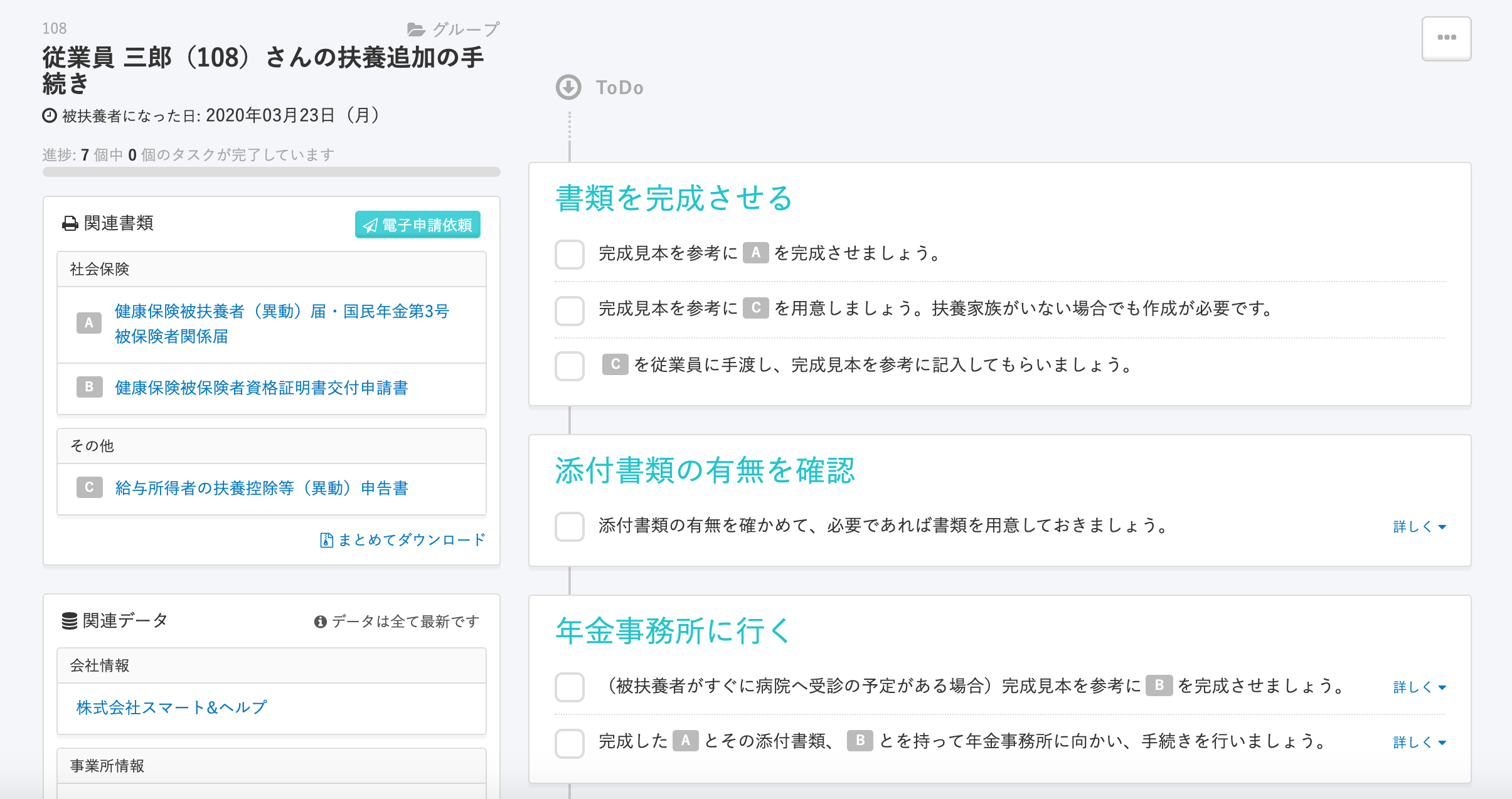Click the 事業所情報 section header
The width and height of the screenshot is (1512, 799).
pyautogui.click(x=271, y=766)
